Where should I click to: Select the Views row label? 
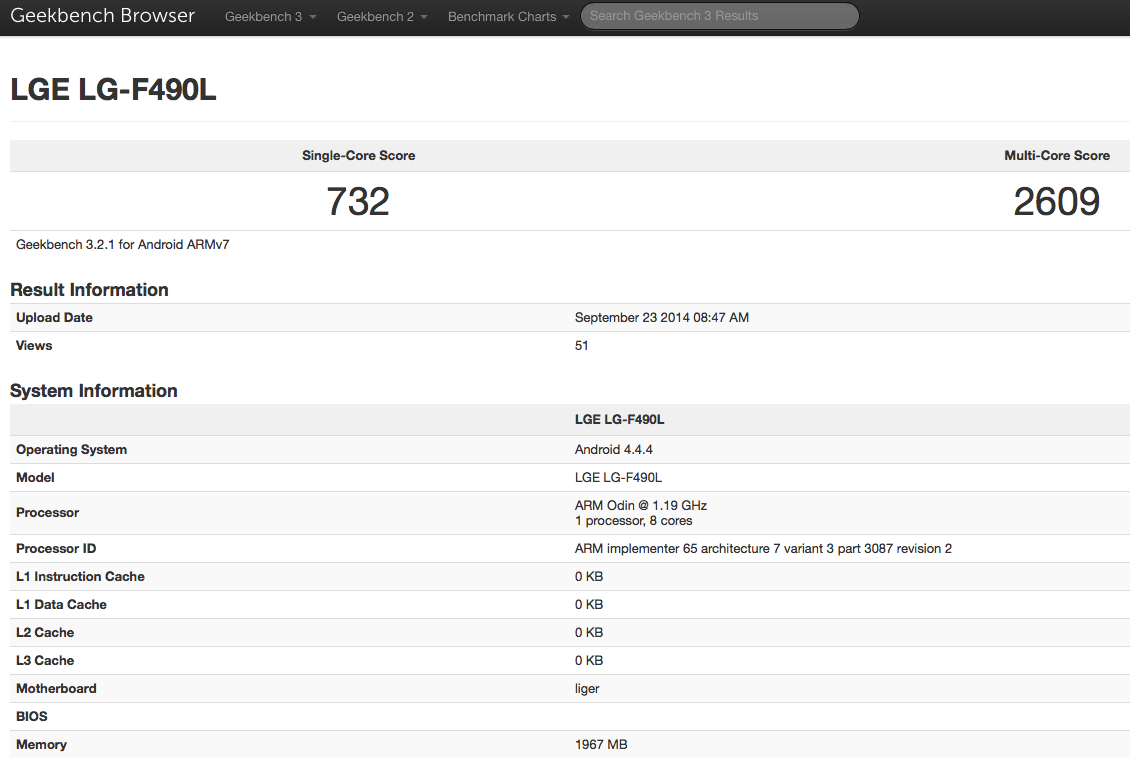[34, 346]
